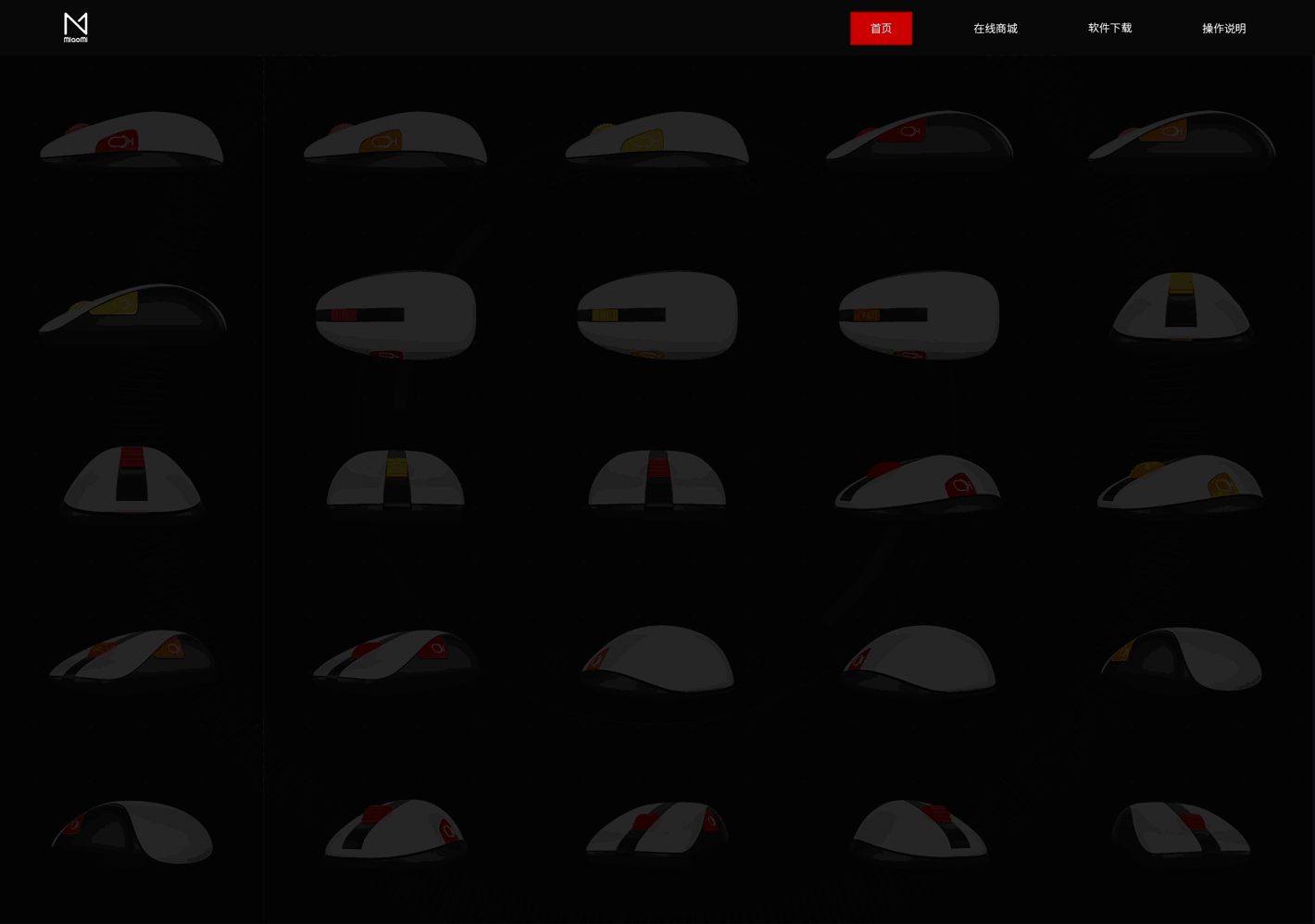Viewport: 1315px width, 924px height.
Task: Choose top-row black-sided profile with orange button
Action: (1182, 140)
